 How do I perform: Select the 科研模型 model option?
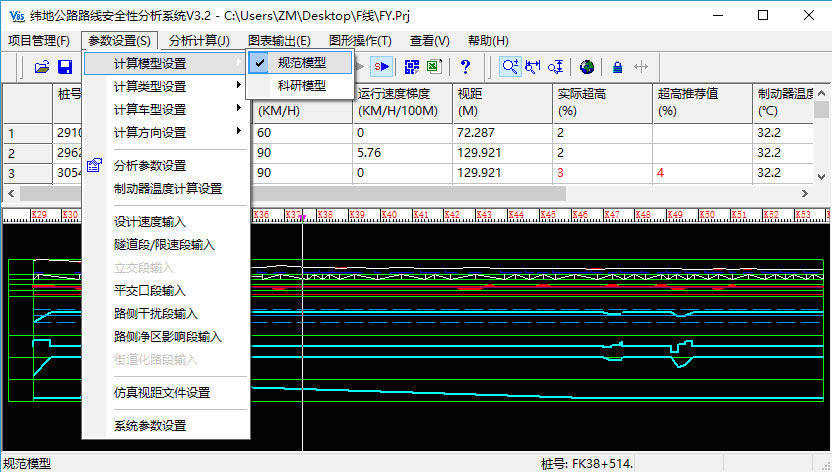pos(301,86)
